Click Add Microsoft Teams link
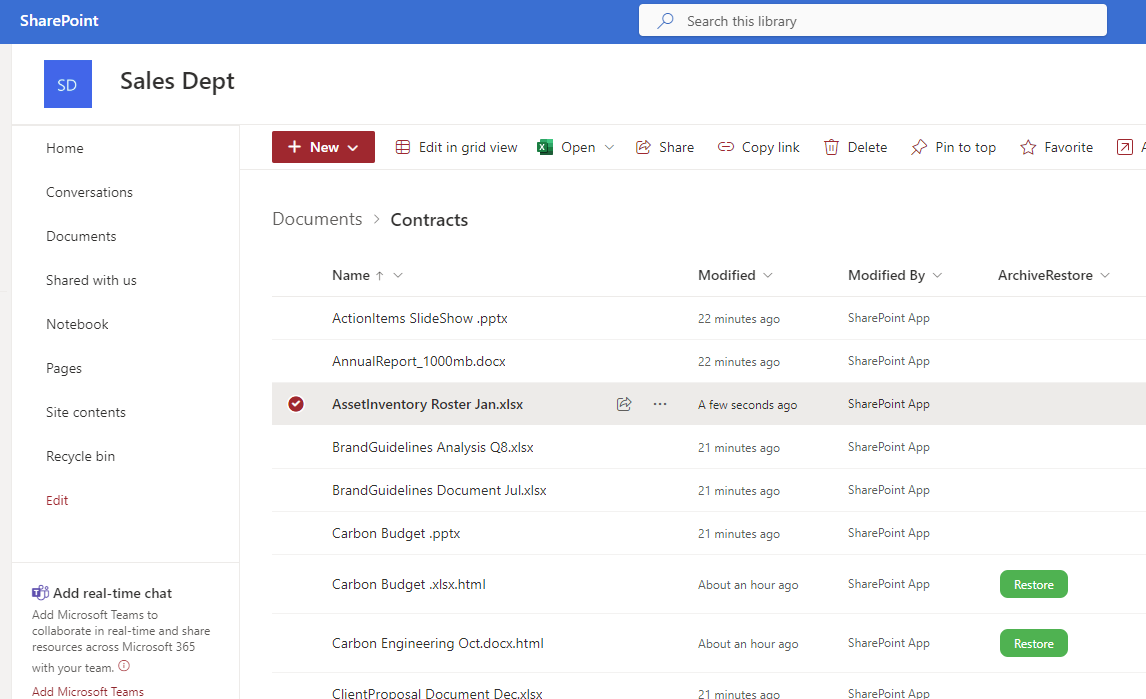Image resolution: width=1146 pixels, height=699 pixels. click(88, 691)
